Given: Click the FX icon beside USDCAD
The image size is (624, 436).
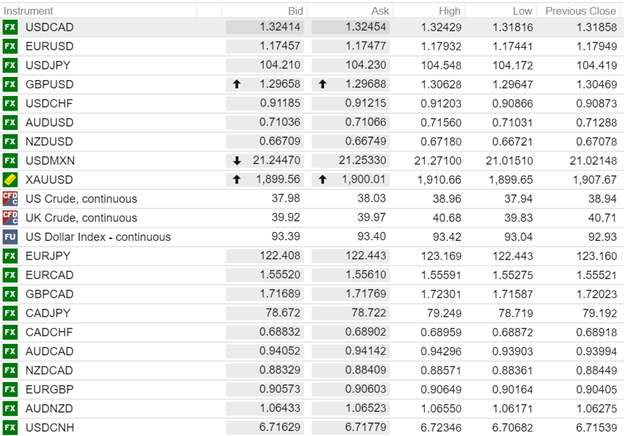Looking at the screenshot, I should [10, 27].
